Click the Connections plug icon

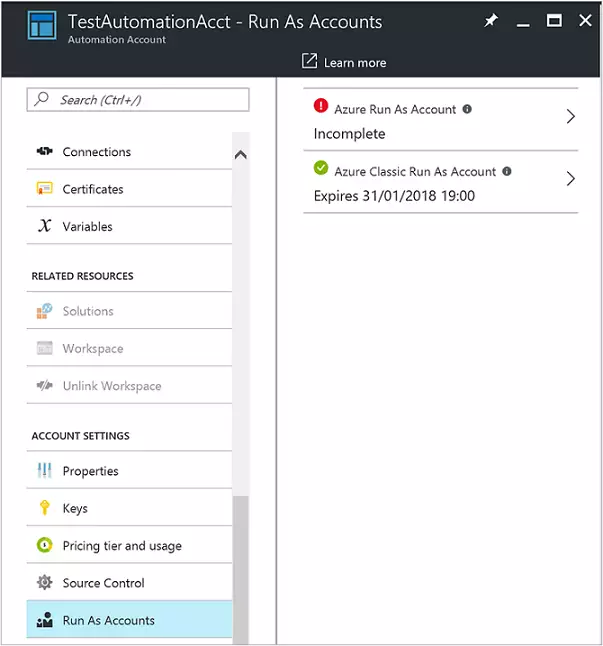44,152
